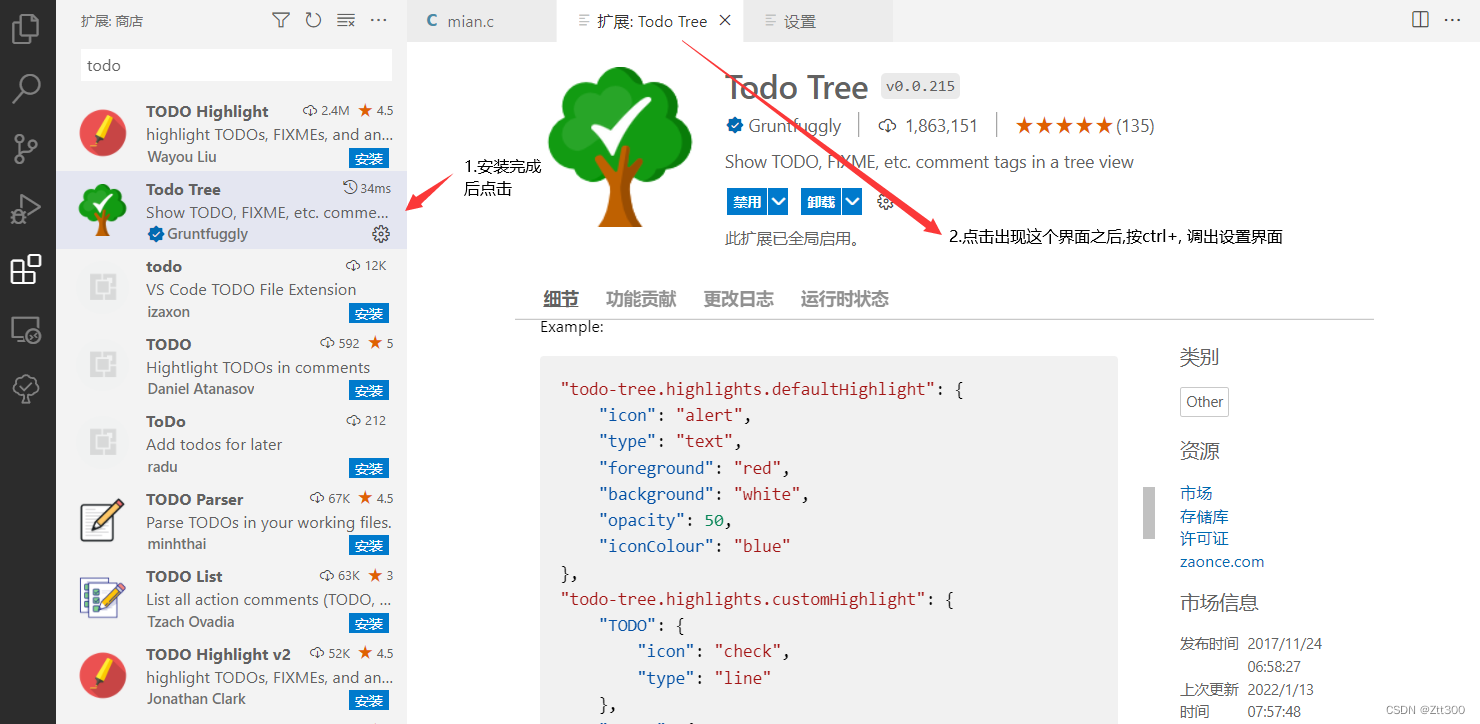
Task: Install the izaxon todo extension
Action: (x=369, y=313)
